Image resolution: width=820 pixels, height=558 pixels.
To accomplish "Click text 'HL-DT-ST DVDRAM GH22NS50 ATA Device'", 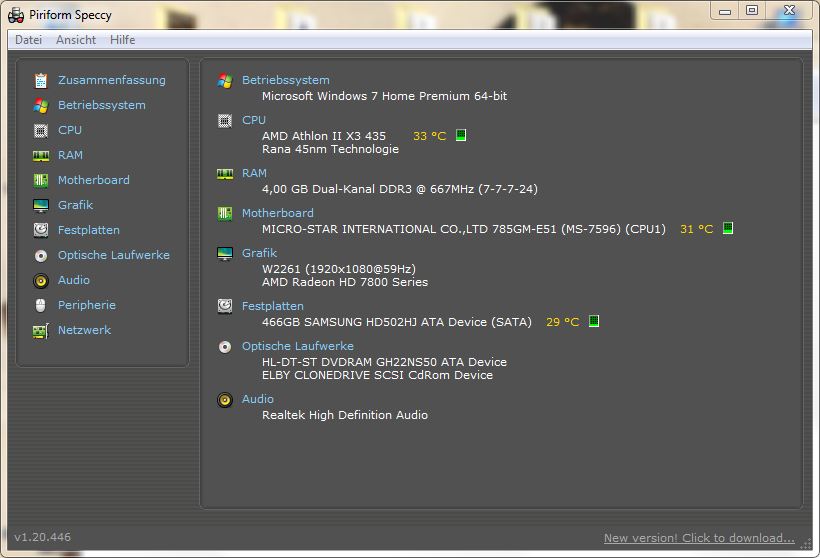I will tap(384, 362).
